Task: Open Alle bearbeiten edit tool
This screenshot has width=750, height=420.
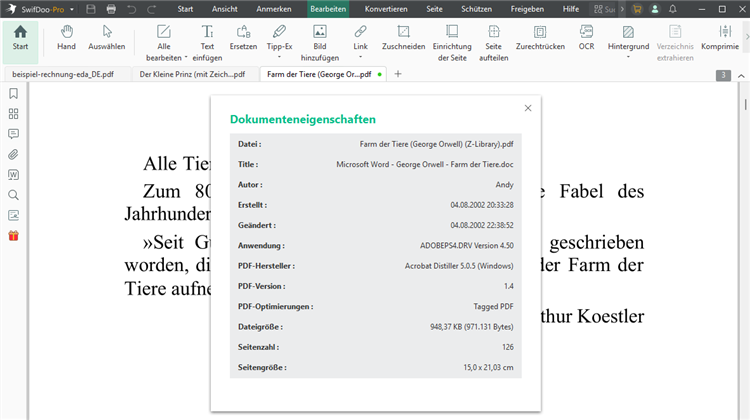Action: 164,43
